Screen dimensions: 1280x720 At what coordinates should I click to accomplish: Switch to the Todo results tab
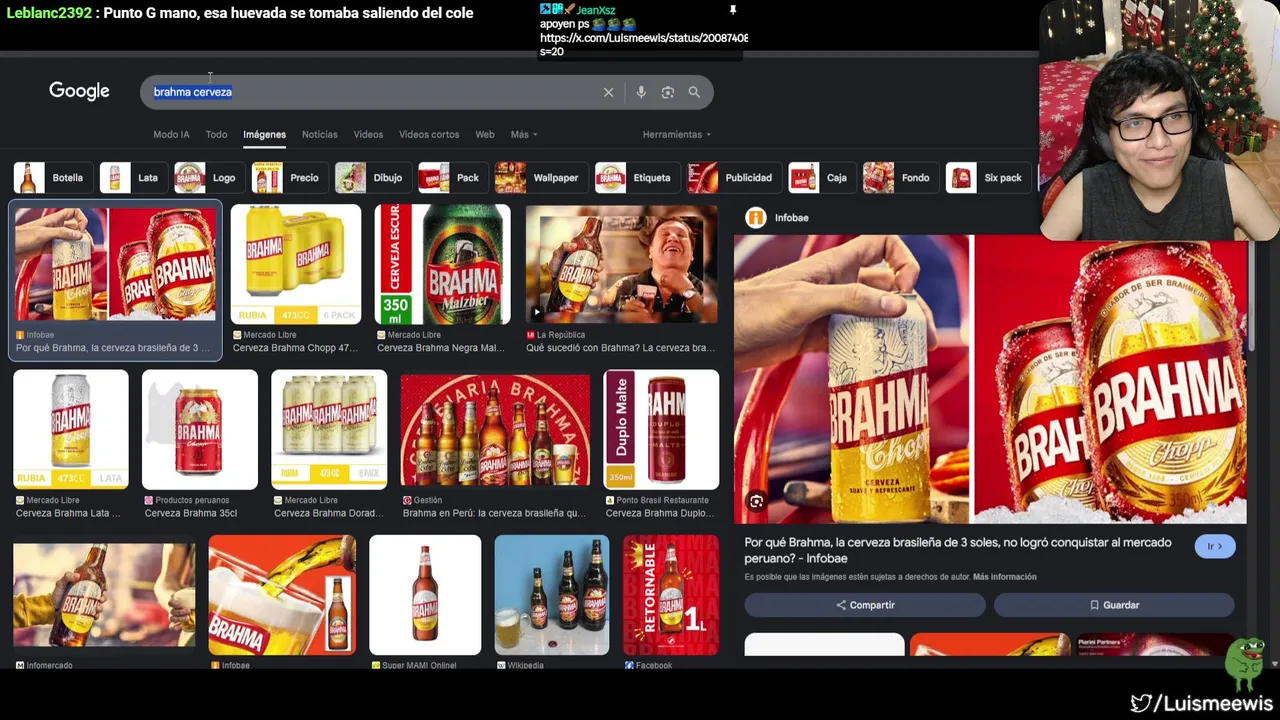[216, 135]
